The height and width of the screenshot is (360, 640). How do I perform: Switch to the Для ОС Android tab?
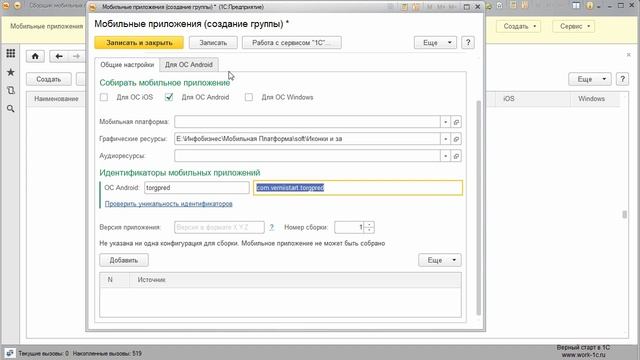[189, 64]
